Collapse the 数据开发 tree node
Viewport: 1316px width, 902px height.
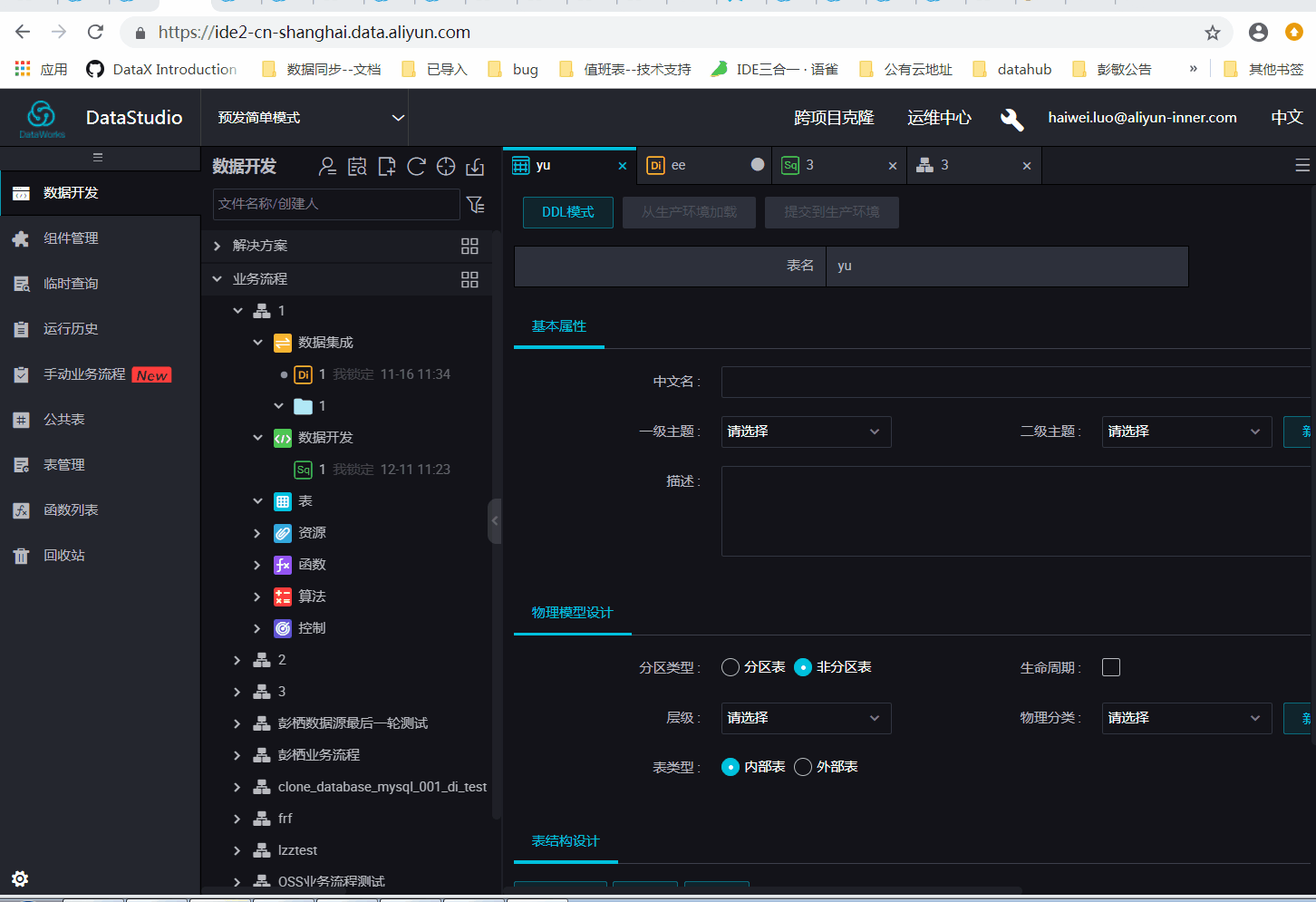pyautogui.click(x=257, y=438)
